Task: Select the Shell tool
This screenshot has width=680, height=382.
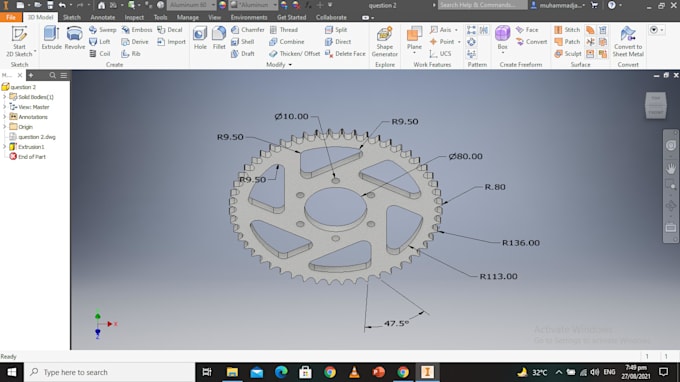Action: 242,42
